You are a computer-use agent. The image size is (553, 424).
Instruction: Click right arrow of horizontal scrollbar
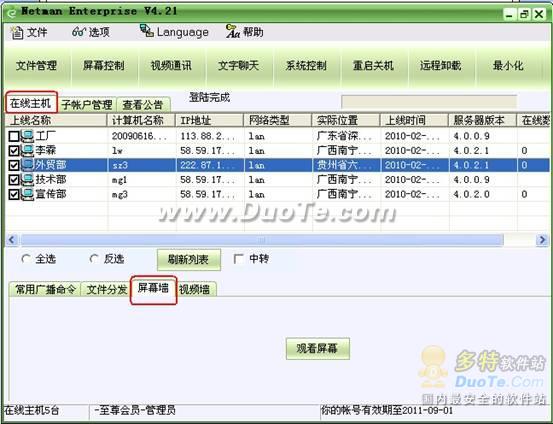[542, 240]
